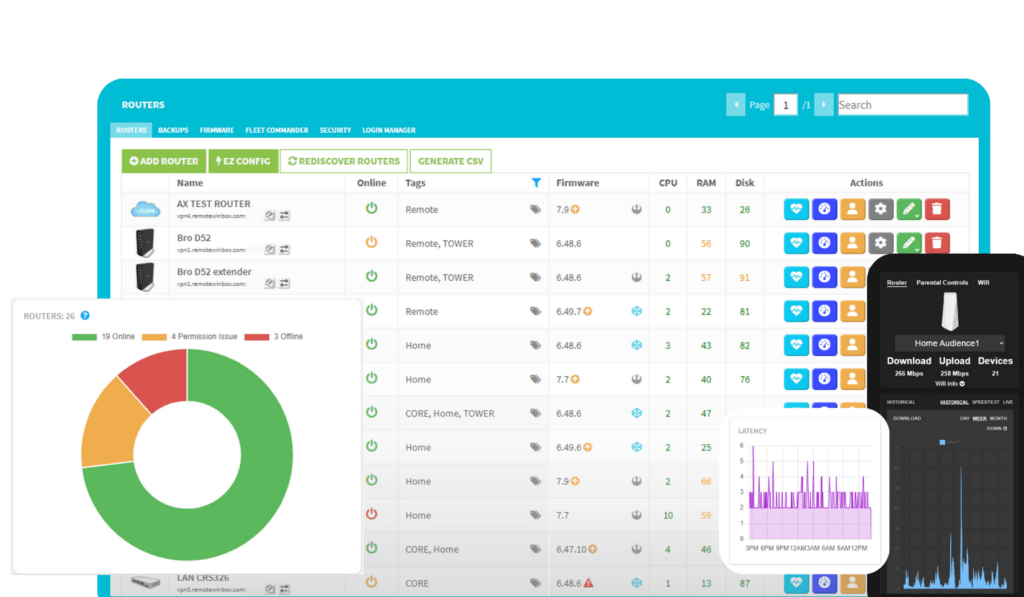Run a speed test on Bro D52
The height and width of the screenshot is (597, 1024).
824,243
